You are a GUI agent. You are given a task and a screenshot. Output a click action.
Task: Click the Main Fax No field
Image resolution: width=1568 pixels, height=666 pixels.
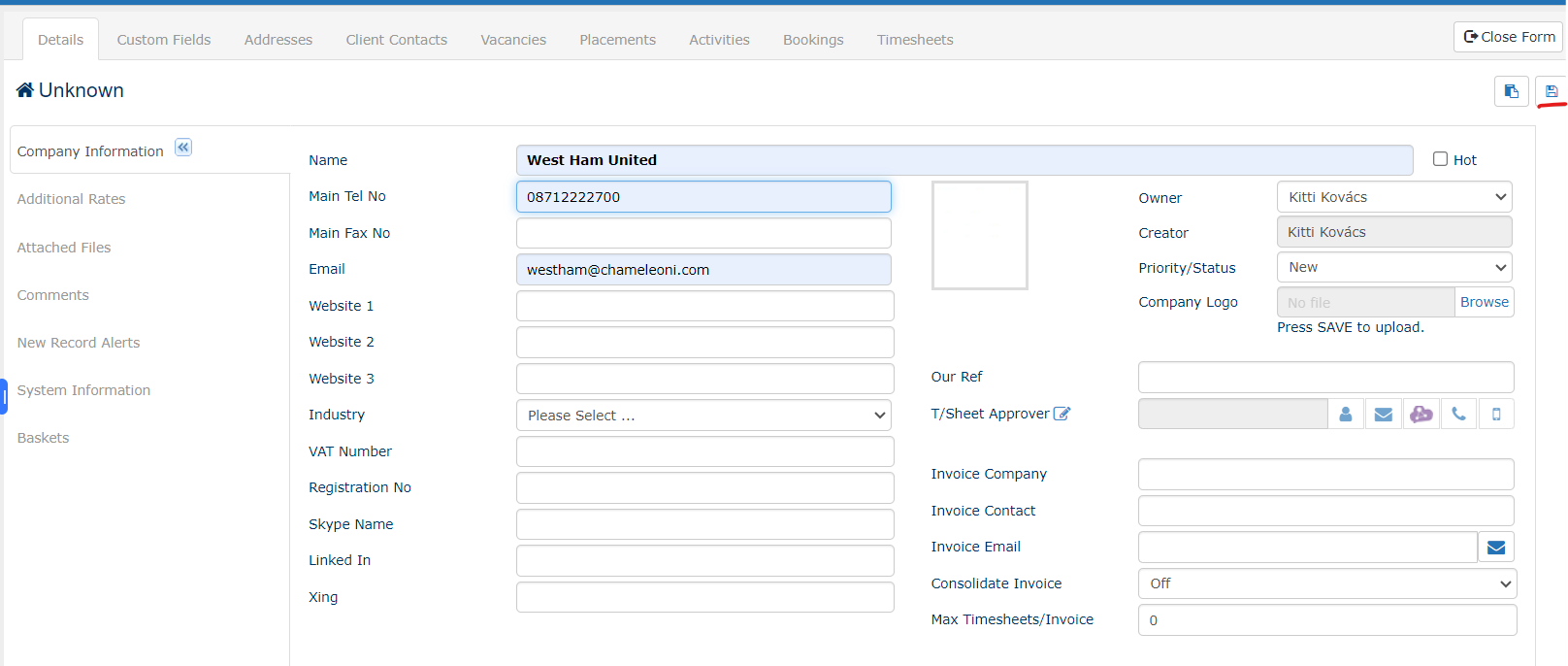[x=703, y=233]
